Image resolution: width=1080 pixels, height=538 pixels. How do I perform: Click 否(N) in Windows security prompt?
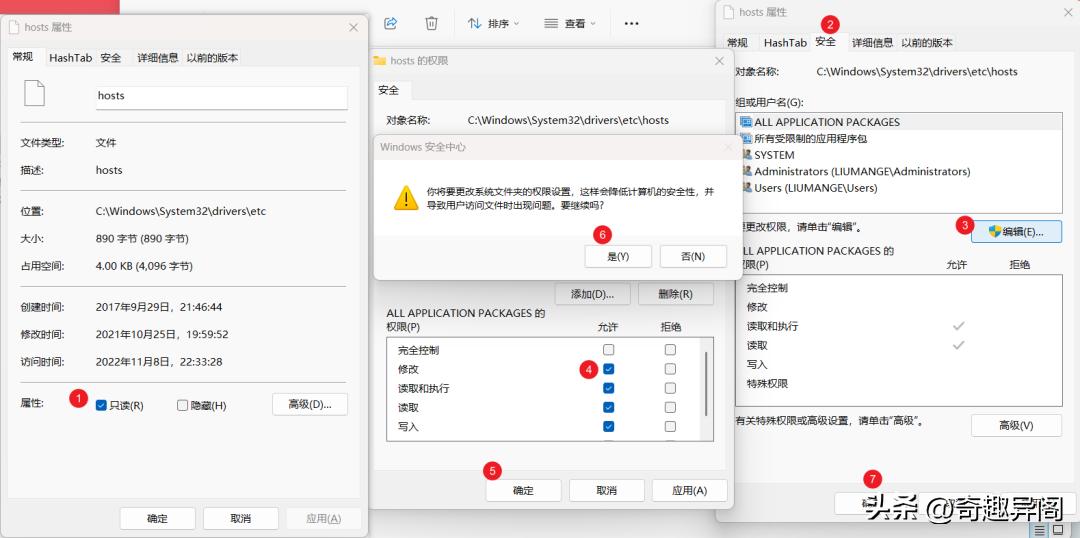[x=693, y=256]
